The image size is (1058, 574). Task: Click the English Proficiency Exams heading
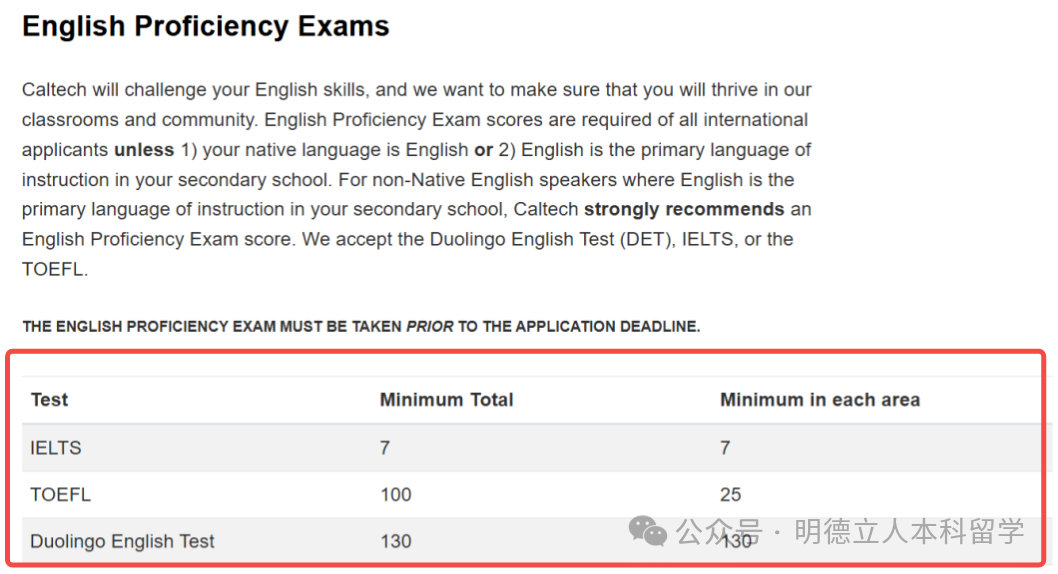point(205,26)
